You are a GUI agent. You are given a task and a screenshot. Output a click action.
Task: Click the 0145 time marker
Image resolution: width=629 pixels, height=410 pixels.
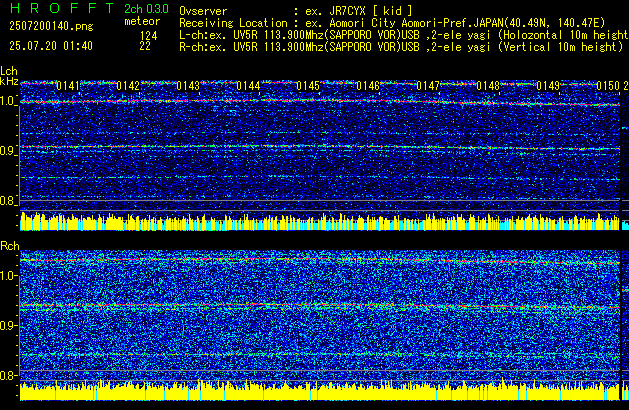point(308,86)
